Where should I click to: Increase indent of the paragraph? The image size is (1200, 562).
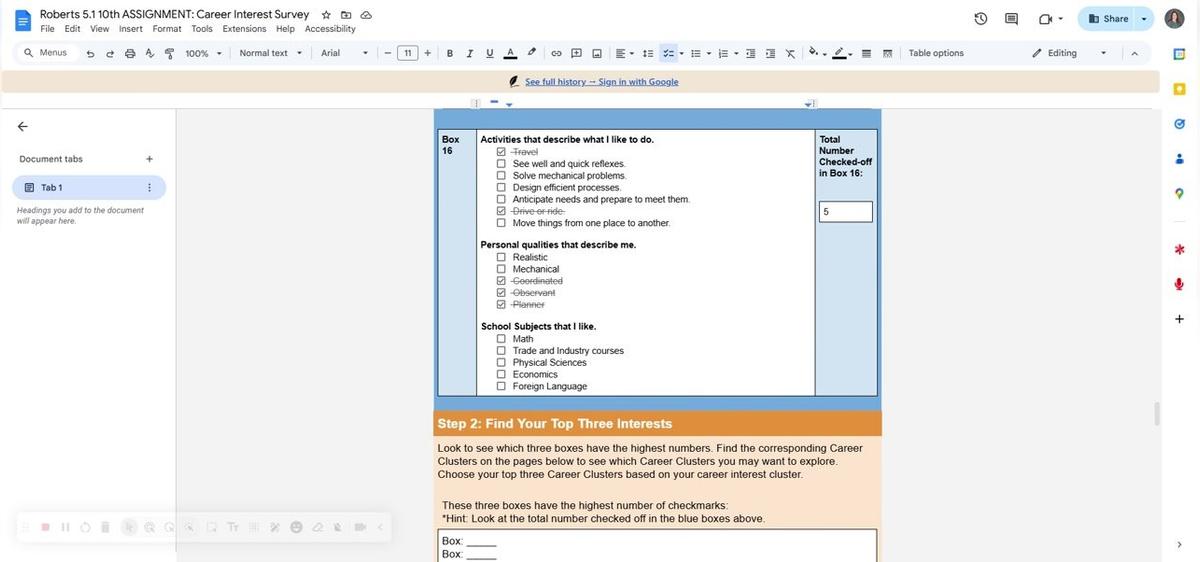770,53
